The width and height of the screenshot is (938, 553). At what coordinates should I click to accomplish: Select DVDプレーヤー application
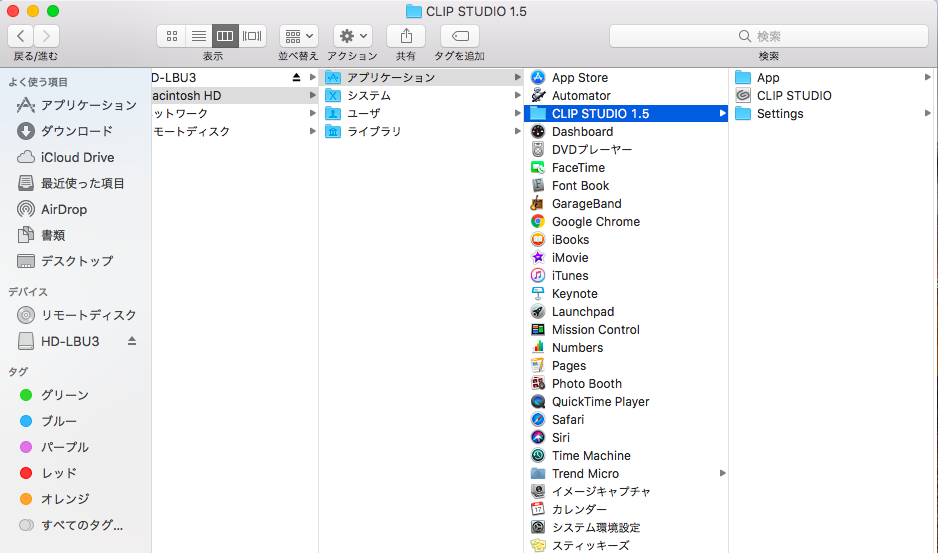[626, 149]
